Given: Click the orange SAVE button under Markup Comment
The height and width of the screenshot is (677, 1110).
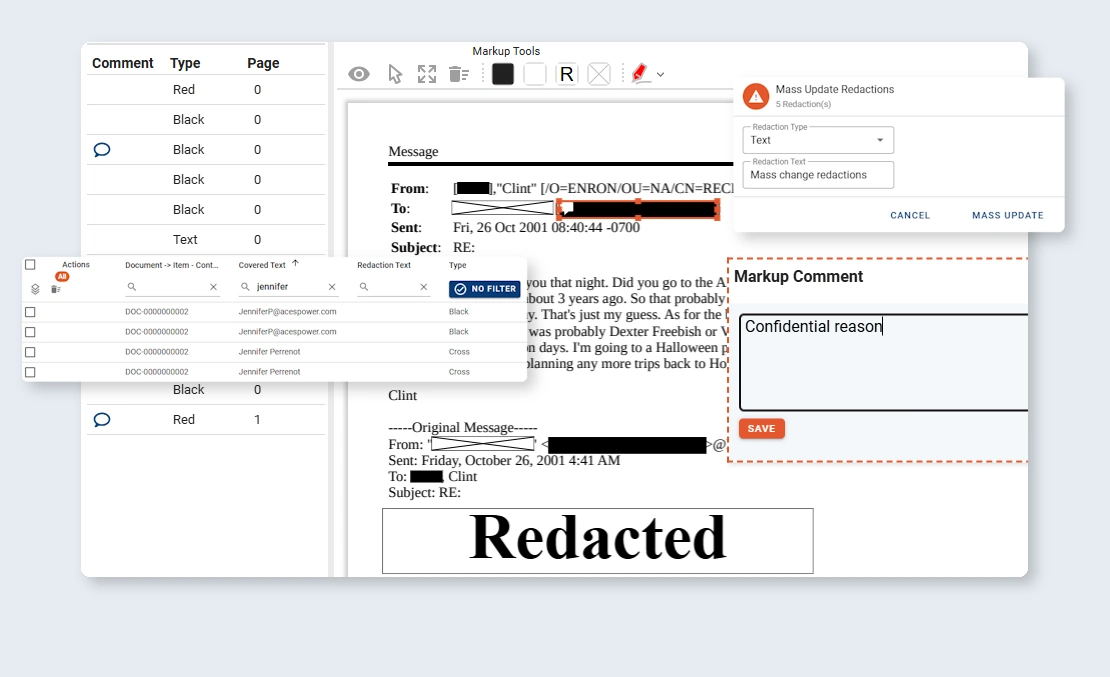Looking at the screenshot, I should [761, 428].
